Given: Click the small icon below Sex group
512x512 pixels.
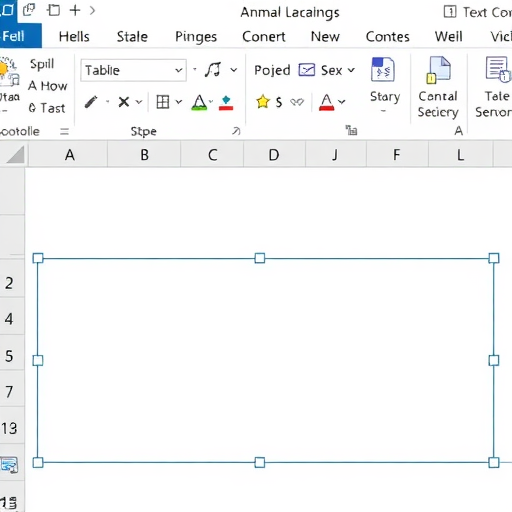Looking at the screenshot, I should pos(351,130).
